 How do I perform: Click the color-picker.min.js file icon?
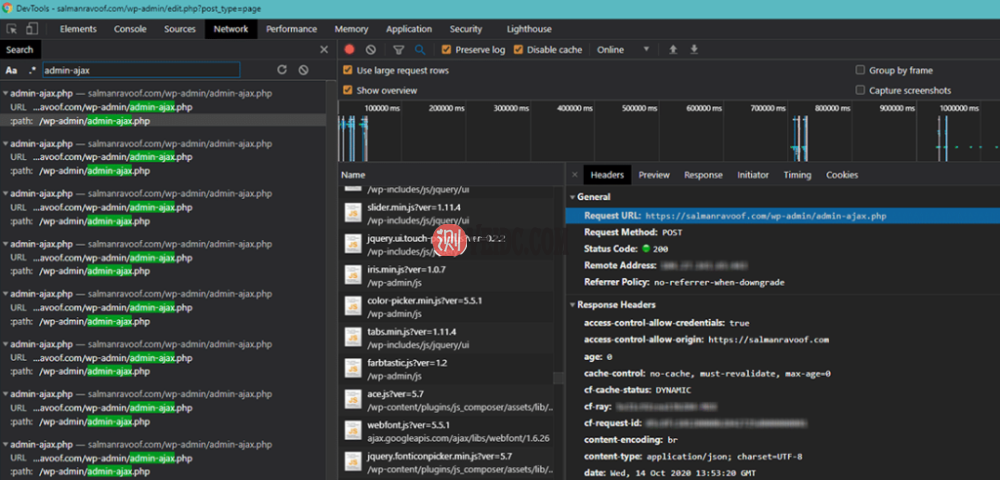click(x=353, y=307)
